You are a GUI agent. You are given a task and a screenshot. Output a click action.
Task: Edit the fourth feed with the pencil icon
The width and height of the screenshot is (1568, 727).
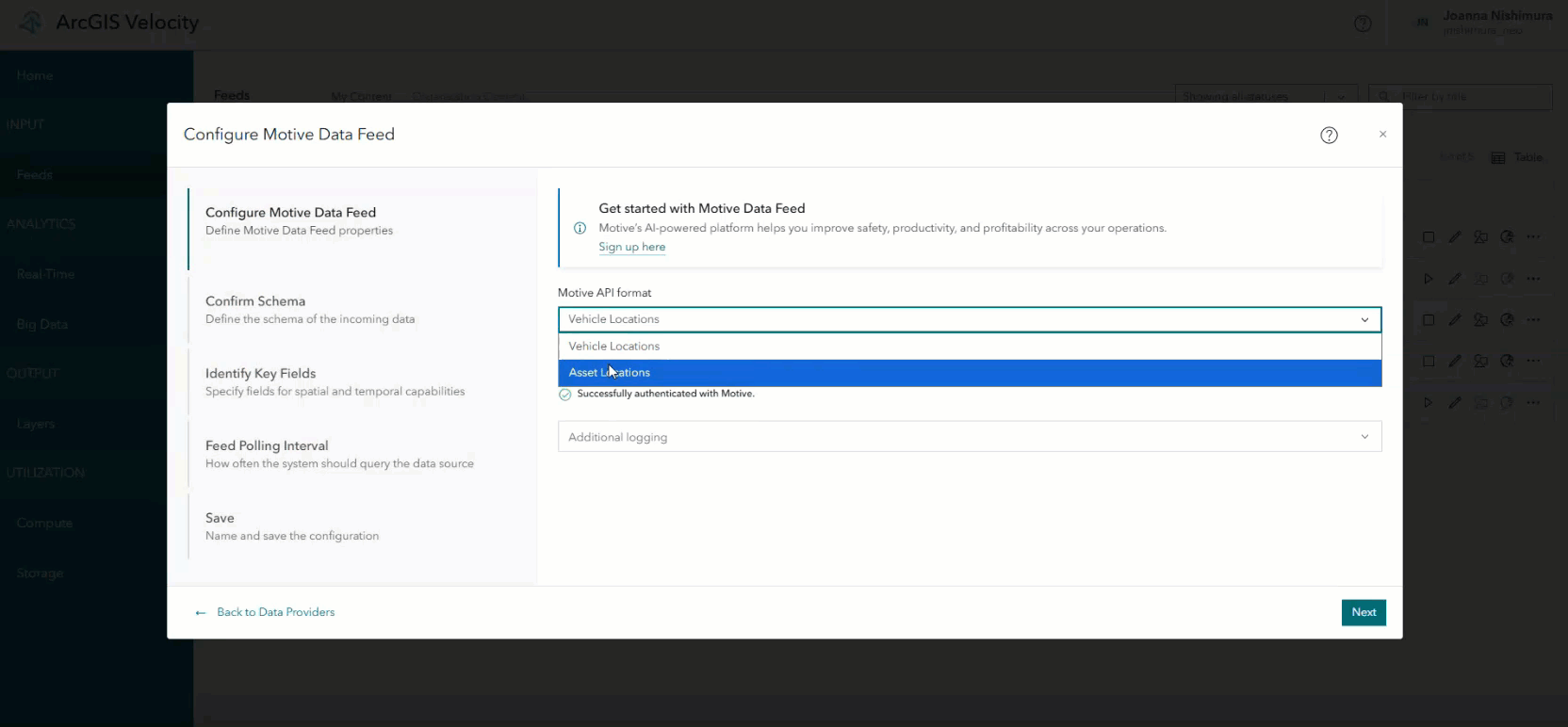pos(1455,361)
